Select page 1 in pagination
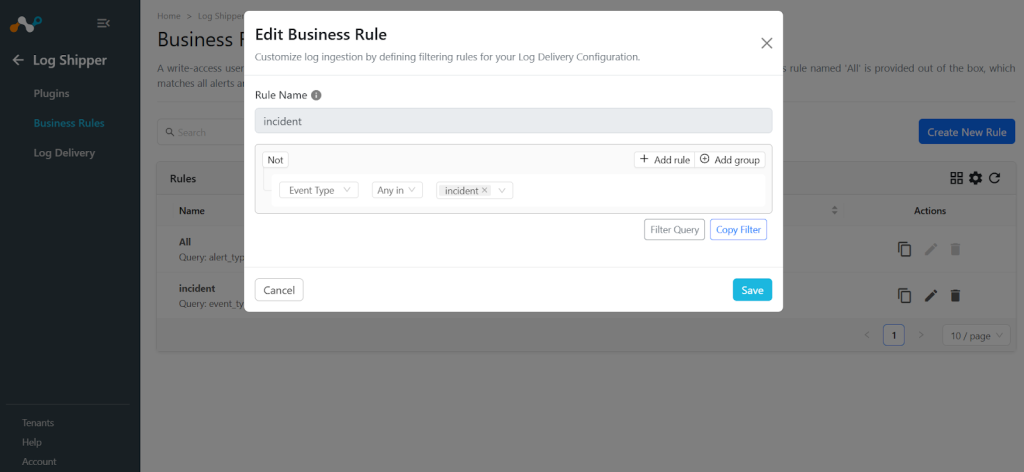The image size is (1024, 472). coord(893,336)
